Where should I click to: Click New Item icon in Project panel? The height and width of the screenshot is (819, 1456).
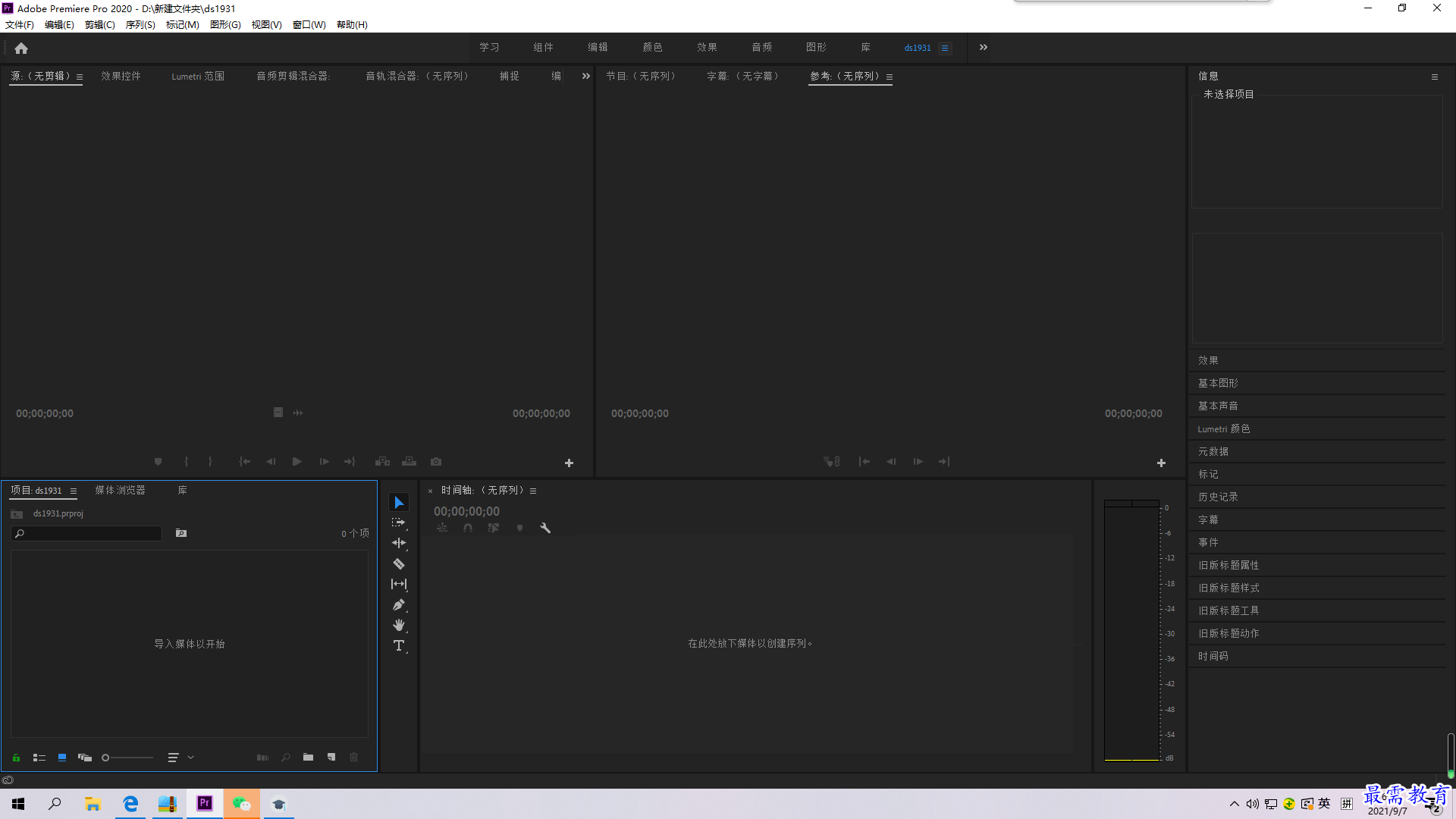pyautogui.click(x=331, y=758)
